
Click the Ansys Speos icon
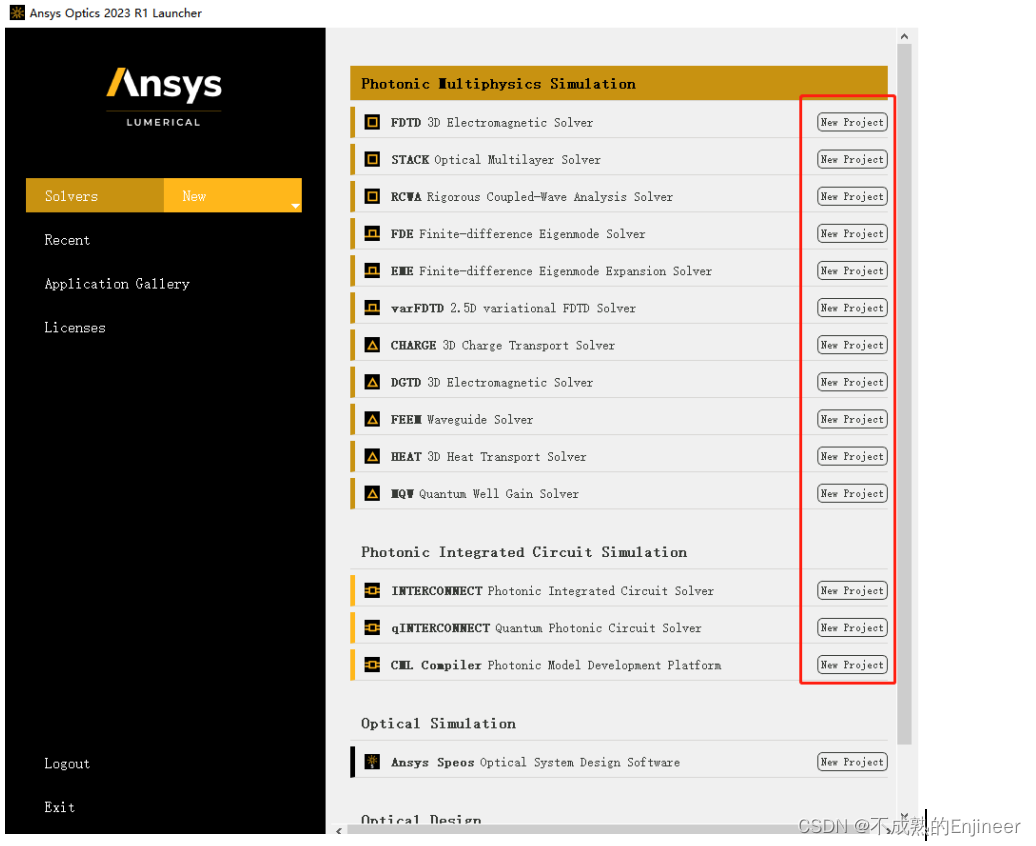pos(373,761)
